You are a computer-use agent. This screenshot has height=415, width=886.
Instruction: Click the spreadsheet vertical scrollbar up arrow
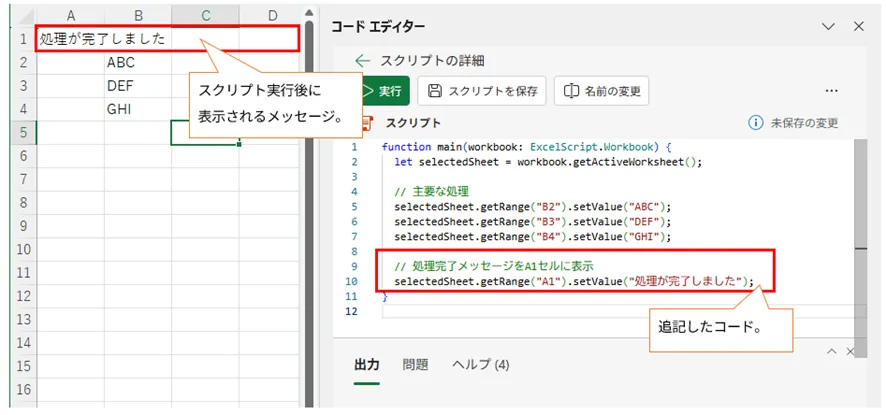[309, 13]
